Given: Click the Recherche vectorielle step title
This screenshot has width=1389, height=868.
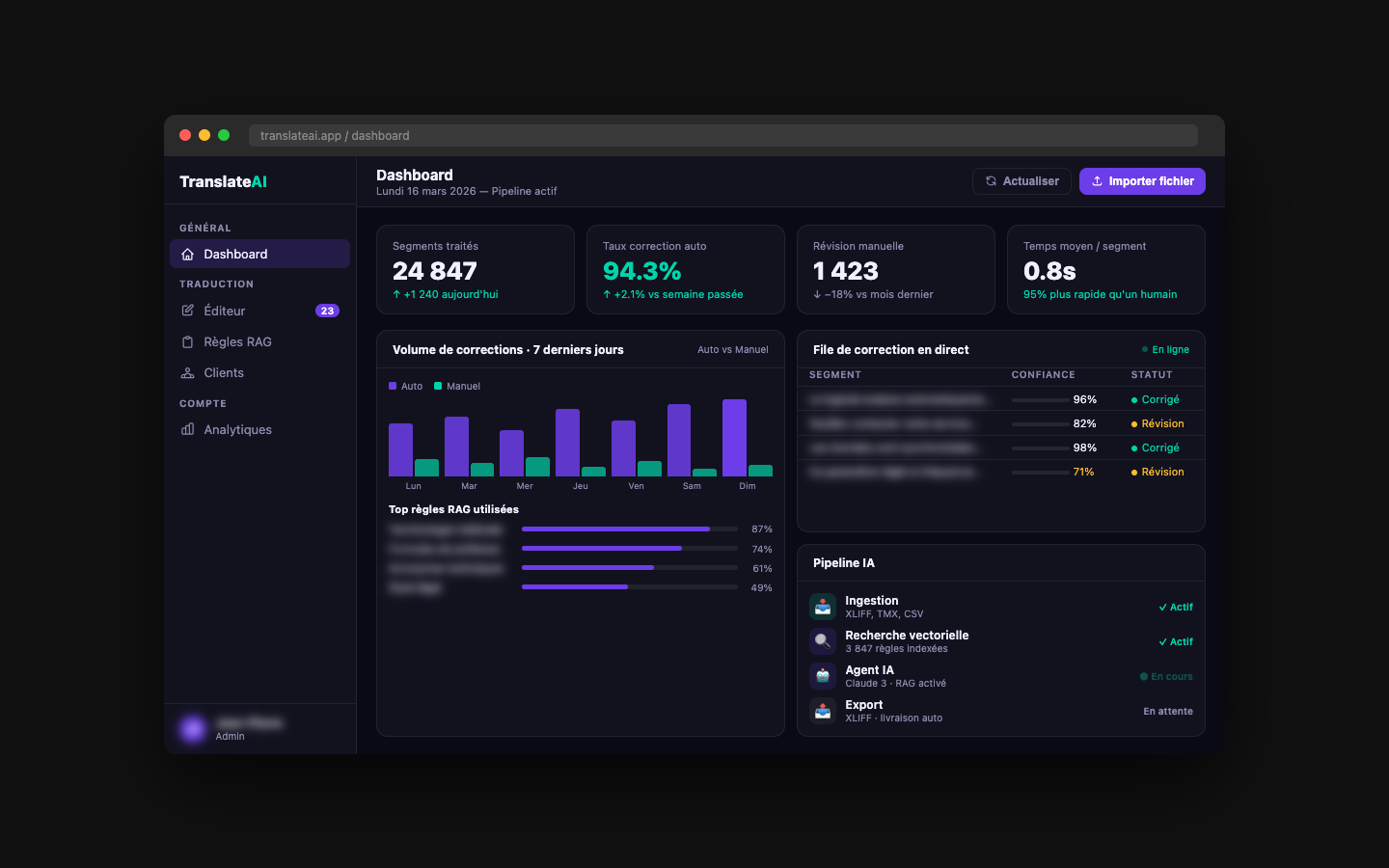Looking at the screenshot, I should tap(907, 636).
